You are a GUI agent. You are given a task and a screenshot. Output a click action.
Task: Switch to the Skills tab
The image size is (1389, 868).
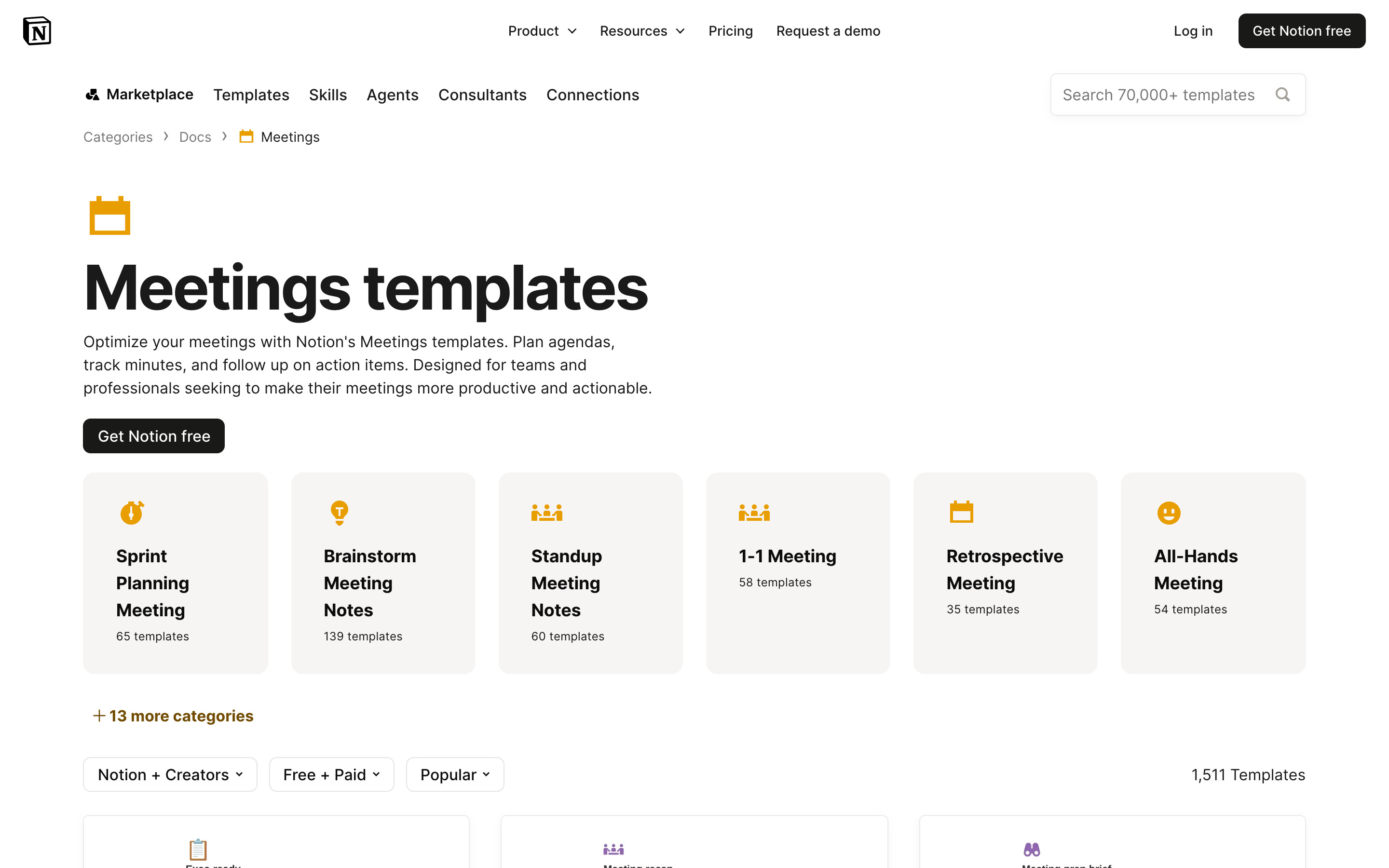click(328, 95)
